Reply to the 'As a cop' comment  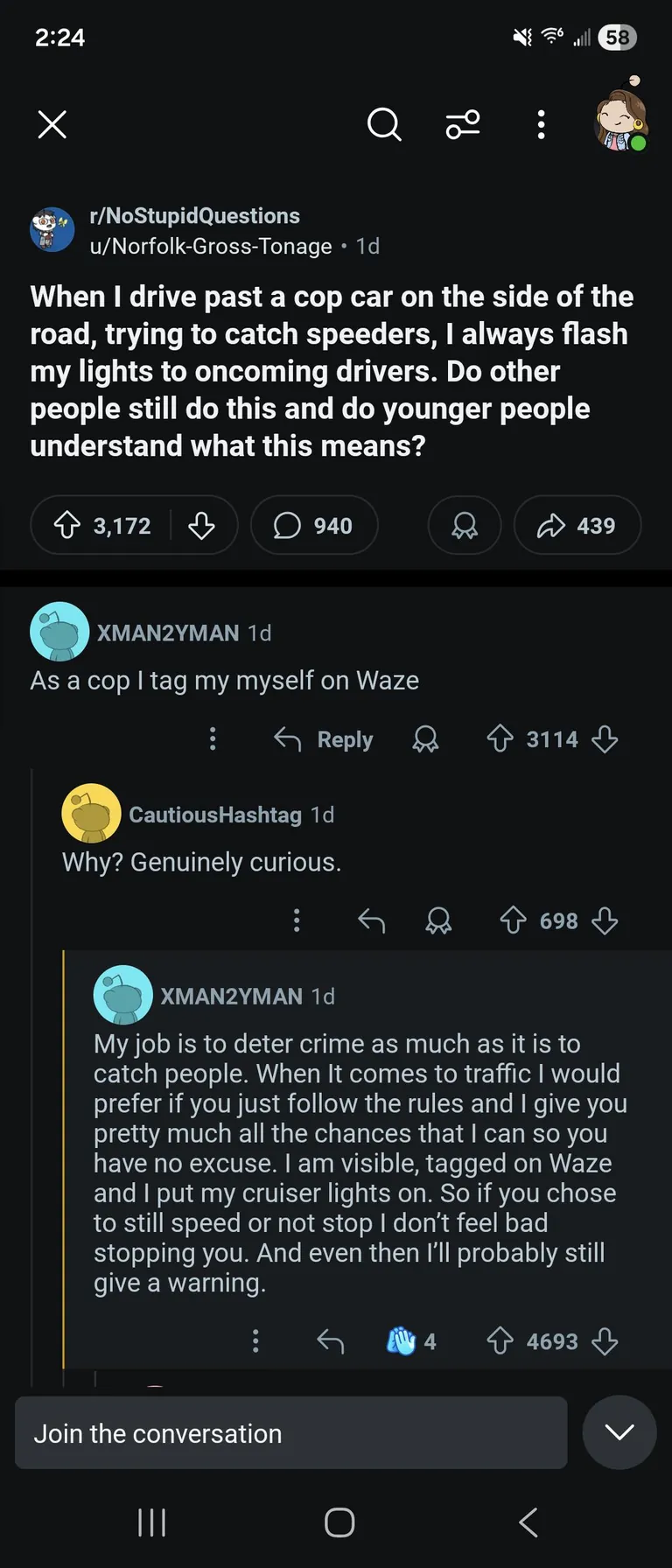(324, 739)
